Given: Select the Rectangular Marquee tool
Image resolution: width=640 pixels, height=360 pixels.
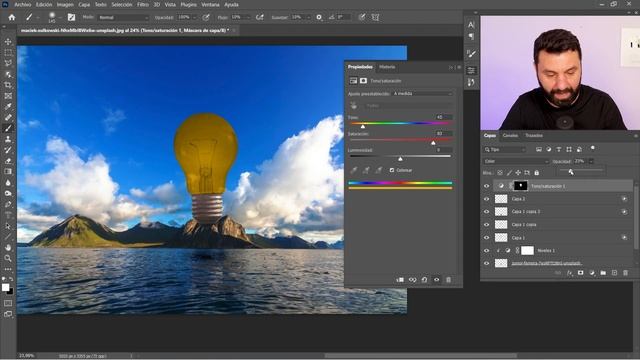Looking at the screenshot, I should tap(8, 53).
